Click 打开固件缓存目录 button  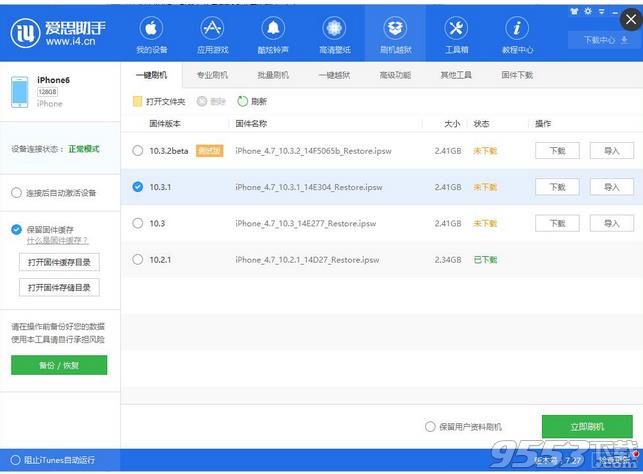pyautogui.click(x=59, y=262)
